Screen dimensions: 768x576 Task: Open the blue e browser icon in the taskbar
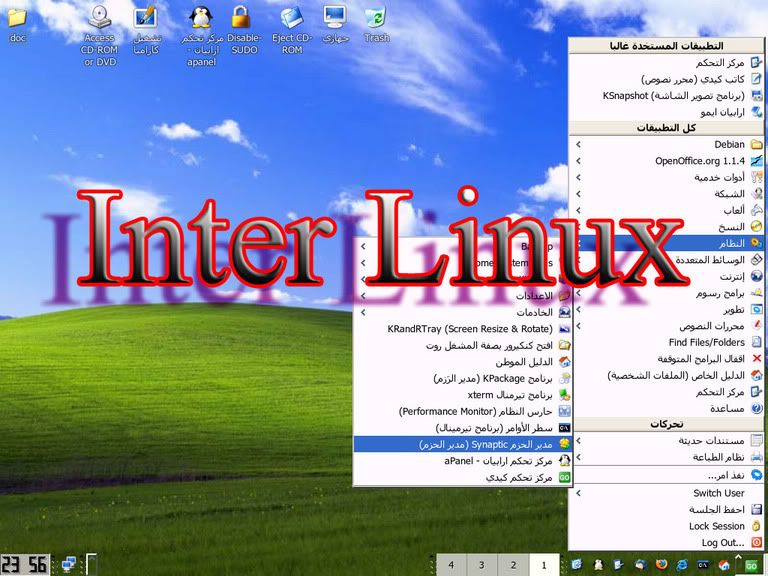[682, 565]
